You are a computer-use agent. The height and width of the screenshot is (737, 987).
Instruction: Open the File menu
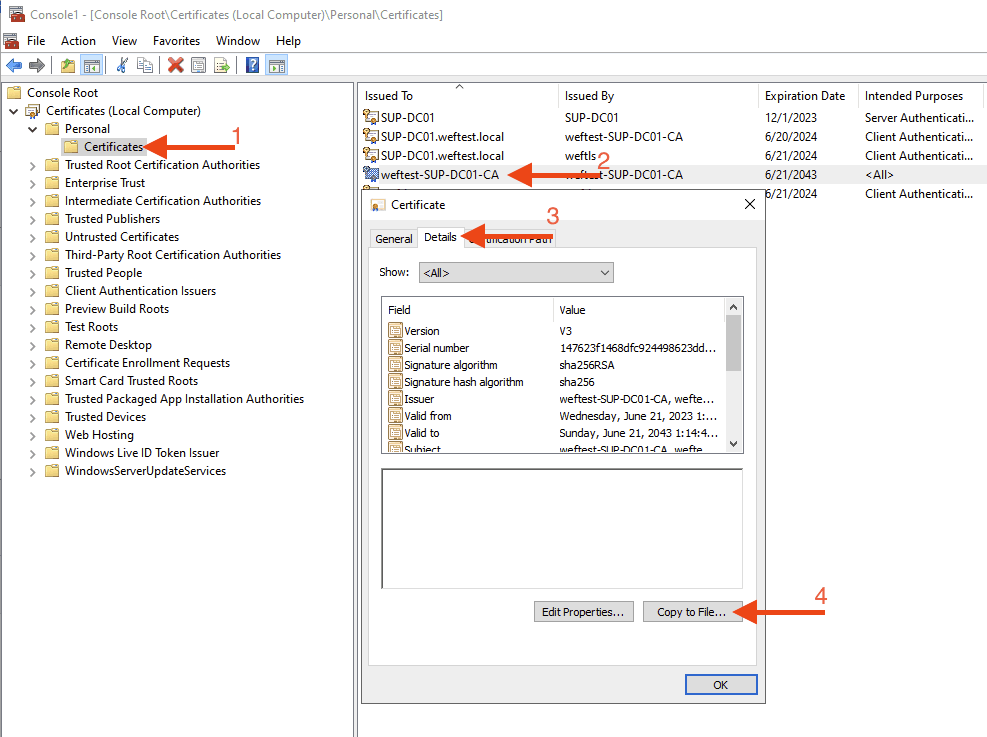point(36,41)
